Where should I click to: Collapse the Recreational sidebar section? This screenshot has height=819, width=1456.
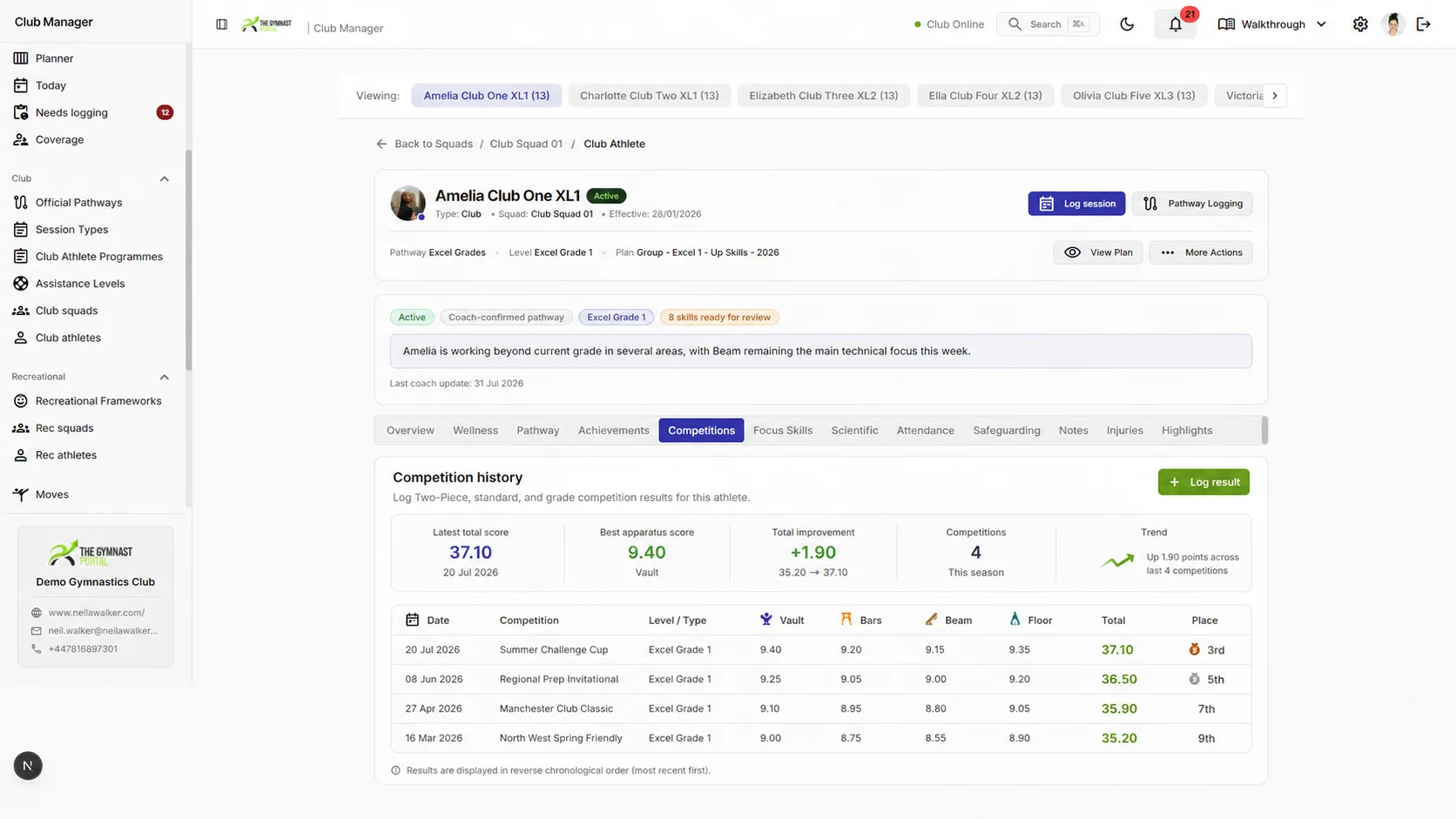(164, 377)
